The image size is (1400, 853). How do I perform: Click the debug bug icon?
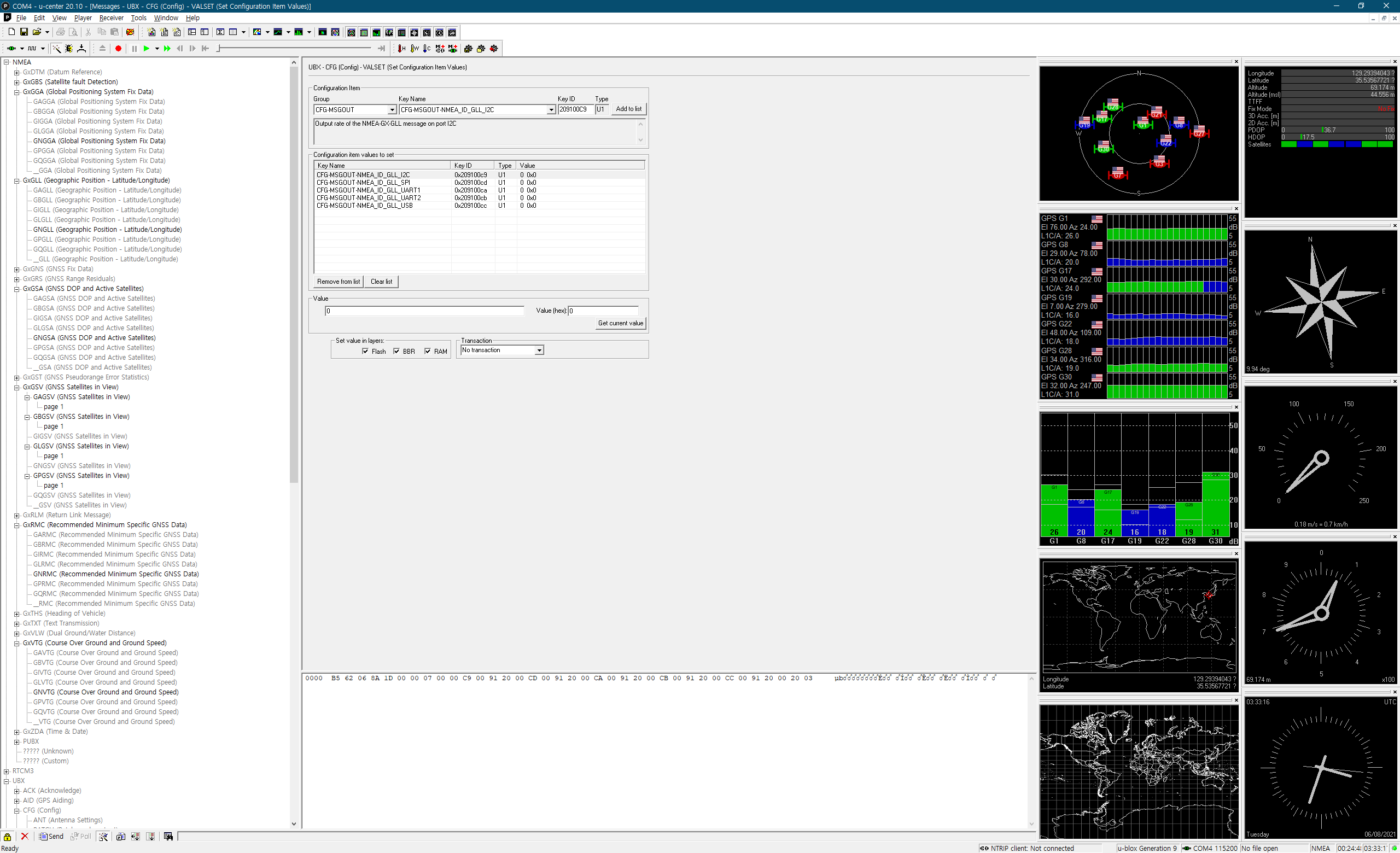69,49
